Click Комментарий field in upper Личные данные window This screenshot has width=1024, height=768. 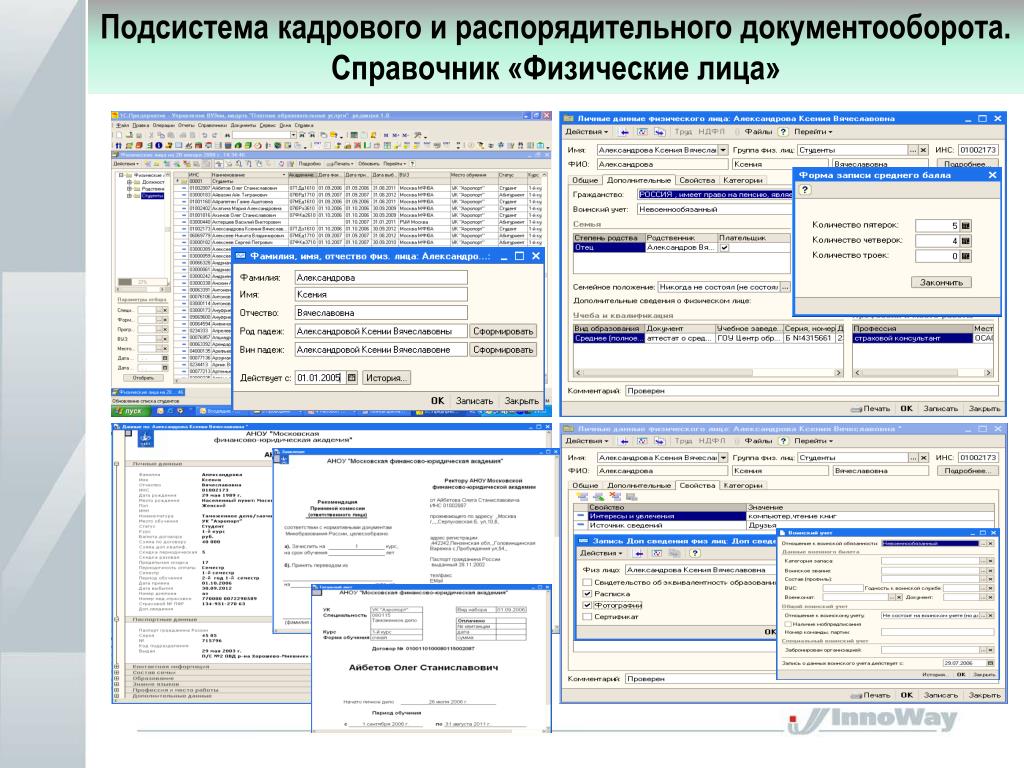click(811, 391)
